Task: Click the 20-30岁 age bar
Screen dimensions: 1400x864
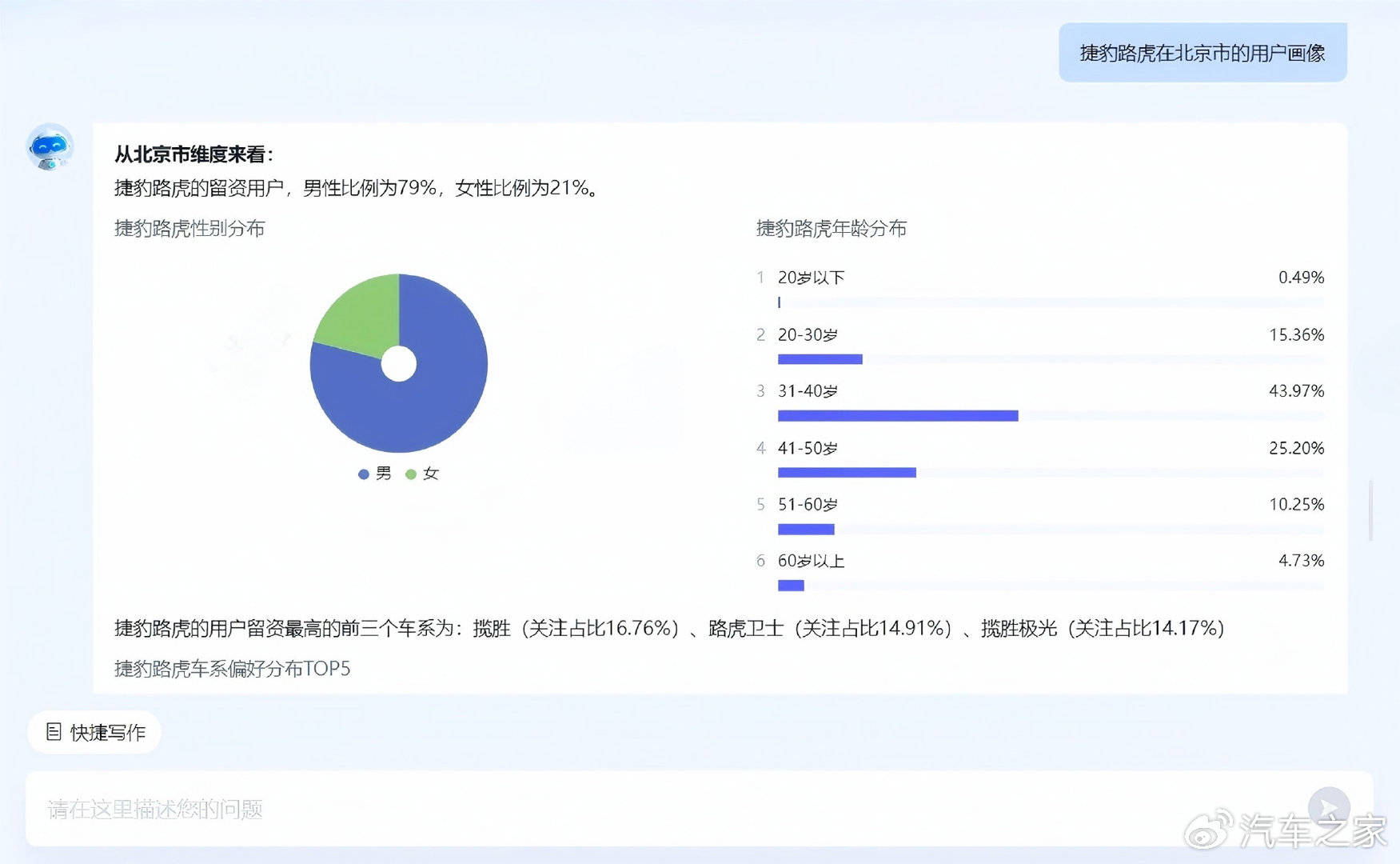Action: (x=820, y=359)
